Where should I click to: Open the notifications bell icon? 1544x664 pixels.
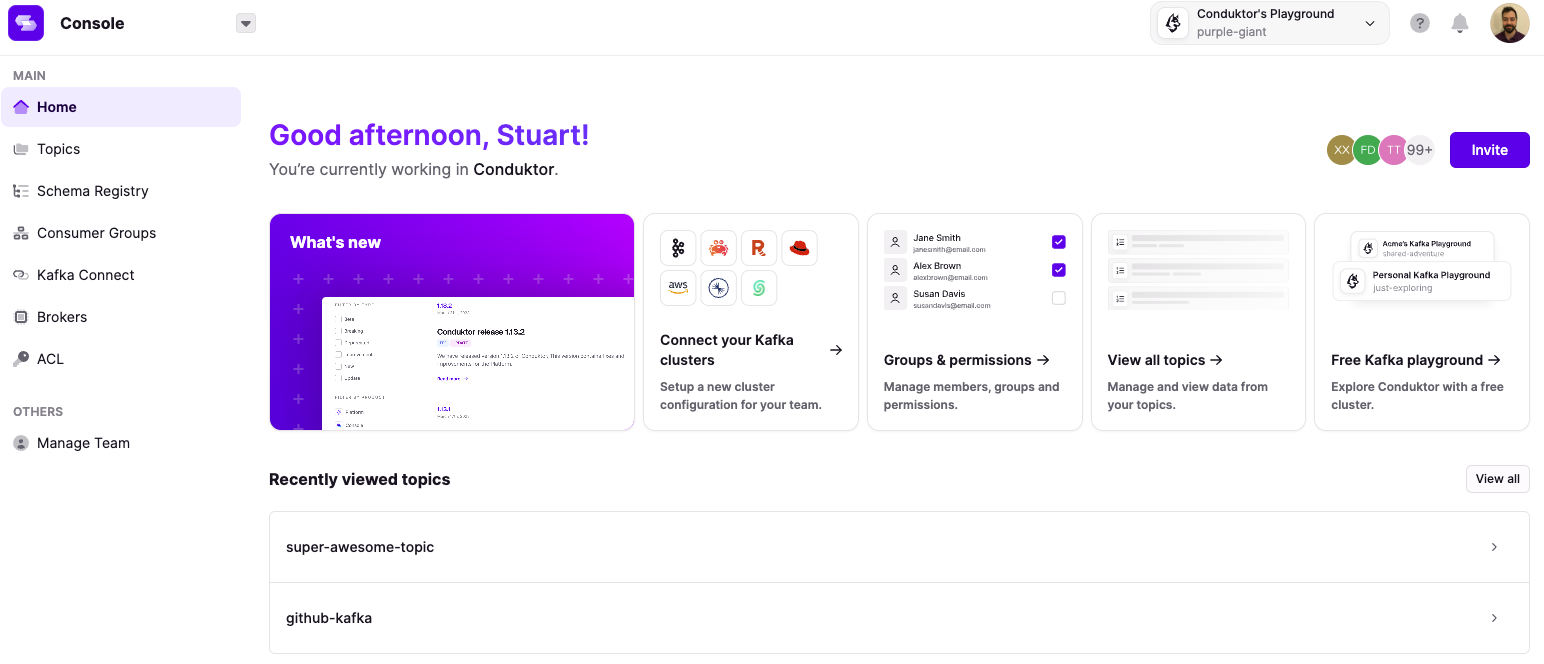pos(1460,23)
